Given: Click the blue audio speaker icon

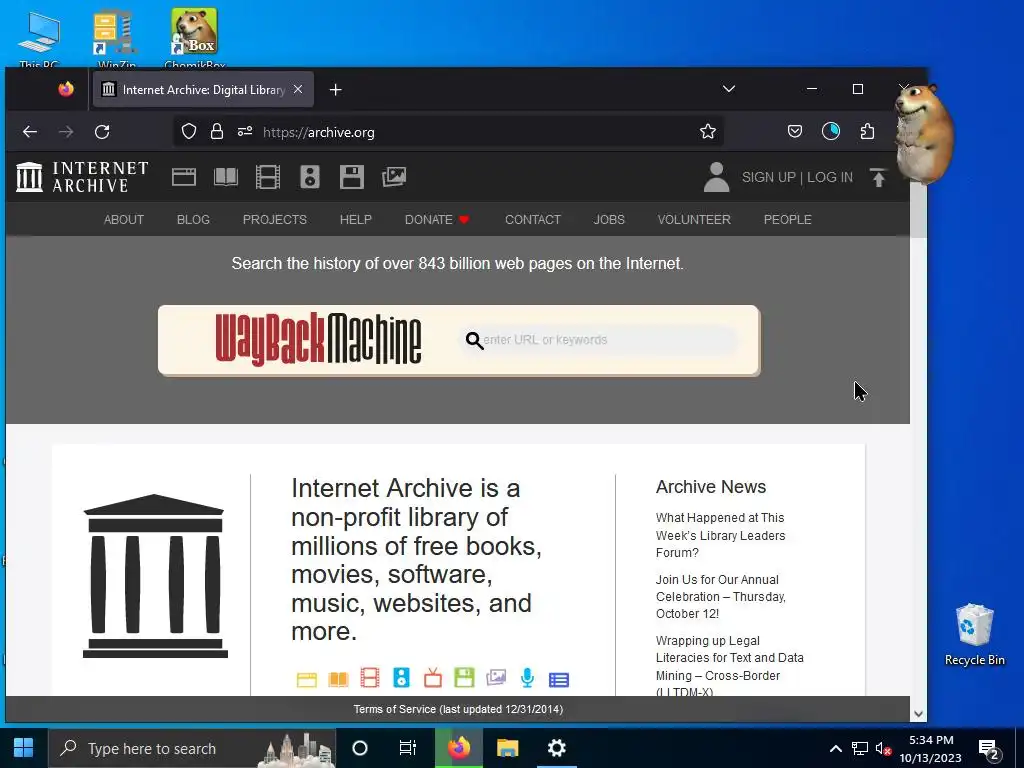Looking at the screenshot, I should pyautogui.click(x=401, y=678).
